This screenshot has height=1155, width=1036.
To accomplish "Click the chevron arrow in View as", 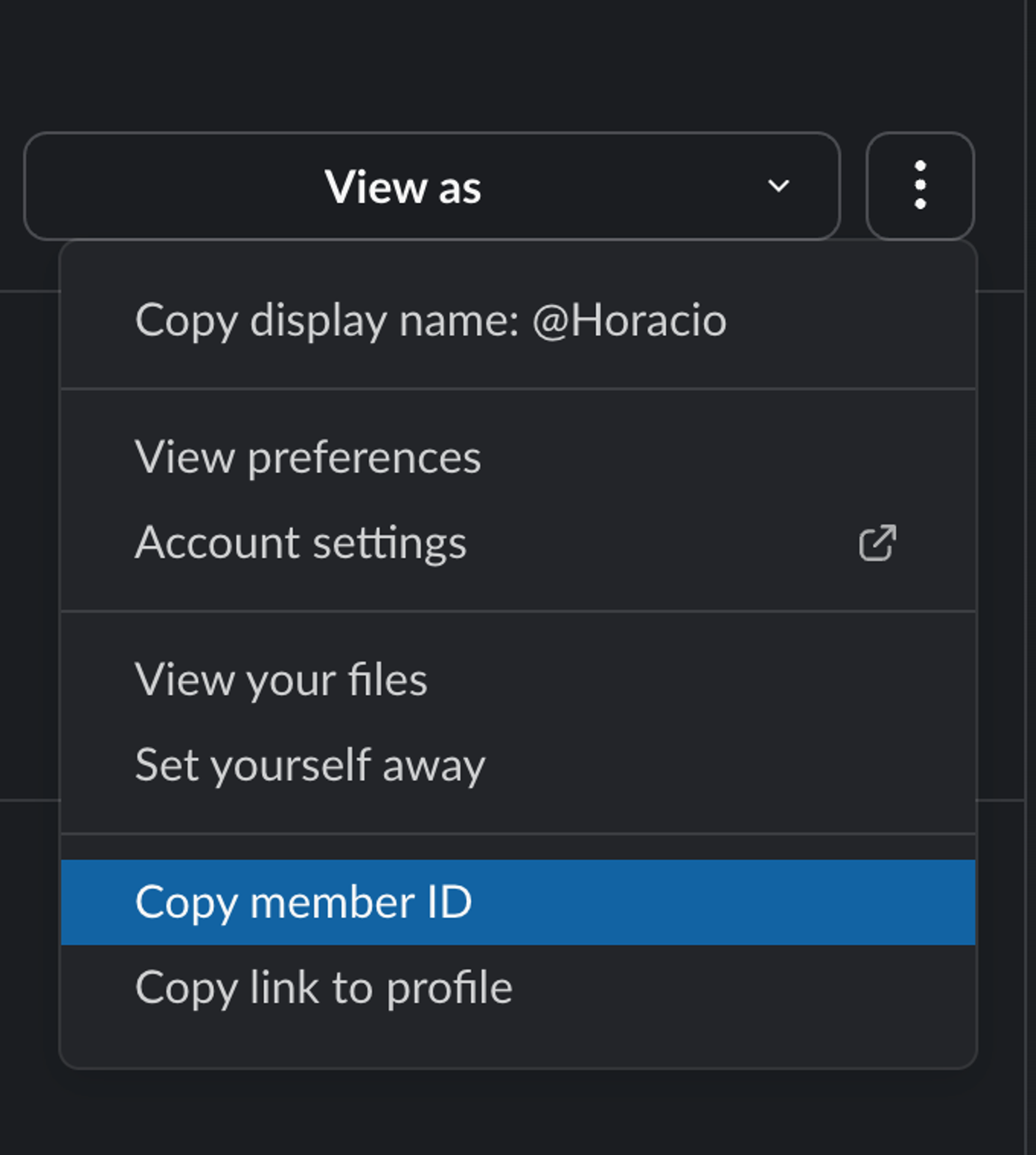I will [x=778, y=186].
